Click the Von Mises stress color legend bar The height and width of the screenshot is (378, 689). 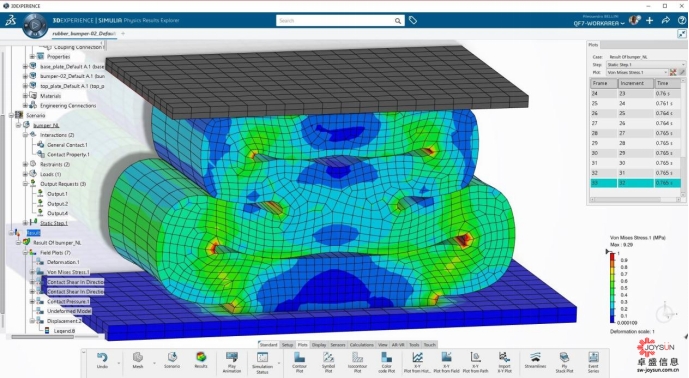pyautogui.click(x=612, y=288)
